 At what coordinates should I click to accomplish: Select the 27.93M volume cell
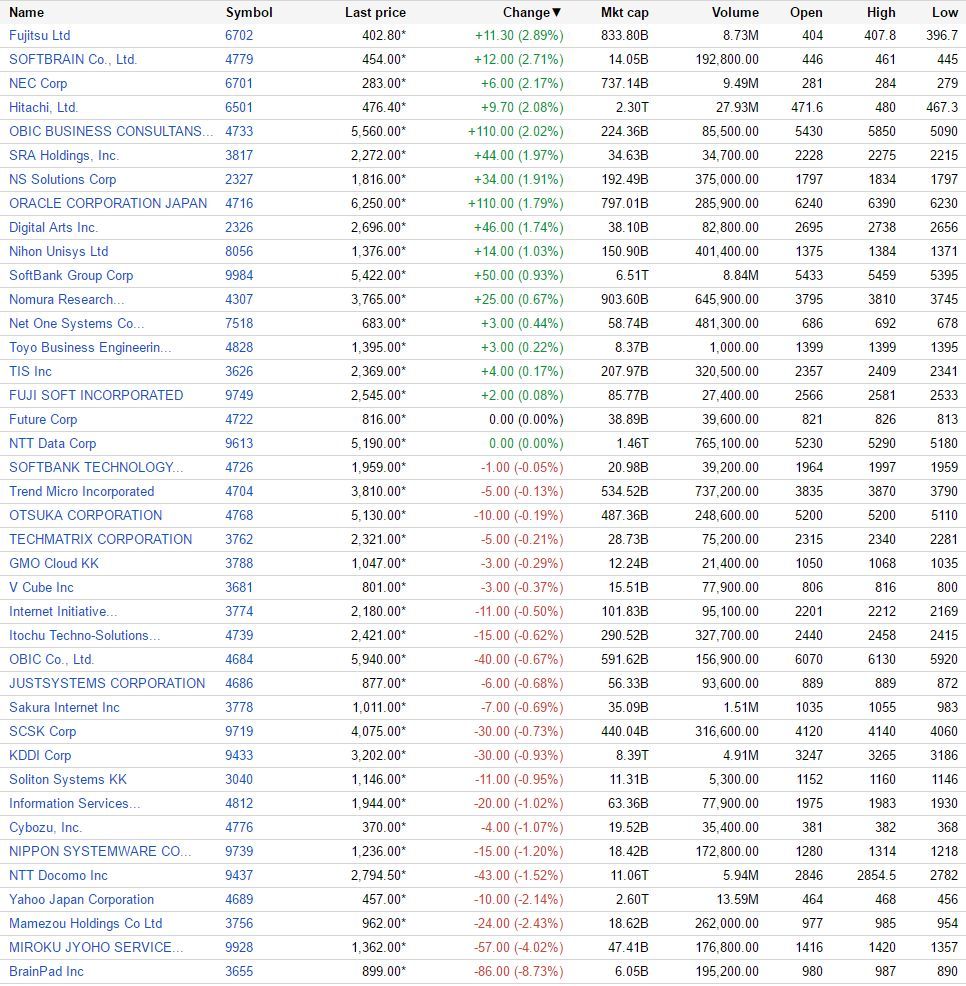[x=737, y=108]
